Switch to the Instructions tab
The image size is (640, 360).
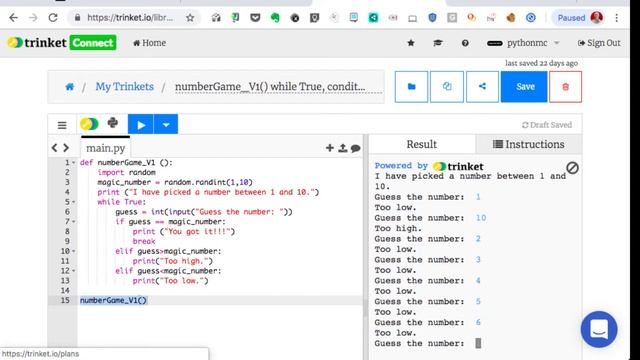click(x=529, y=144)
